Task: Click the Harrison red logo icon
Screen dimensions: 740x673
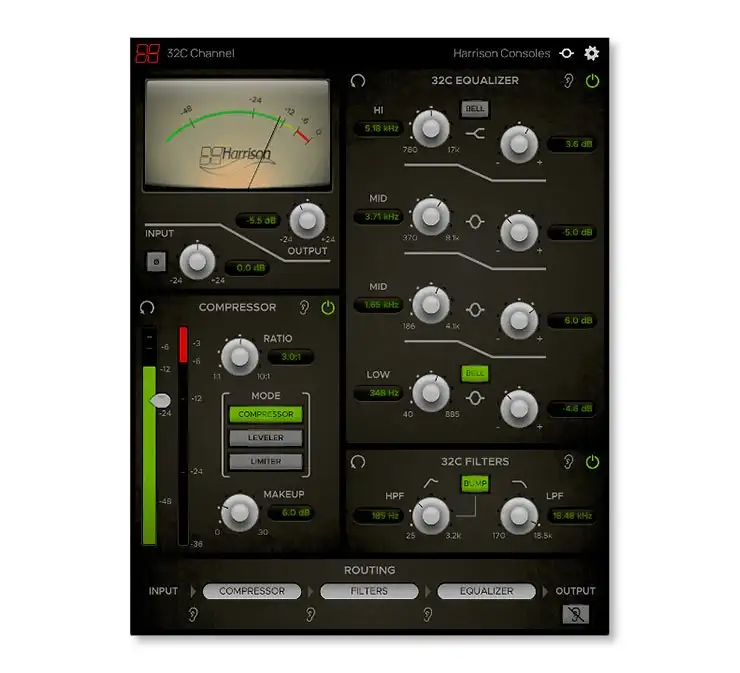Action: pyautogui.click(x=147, y=53)
